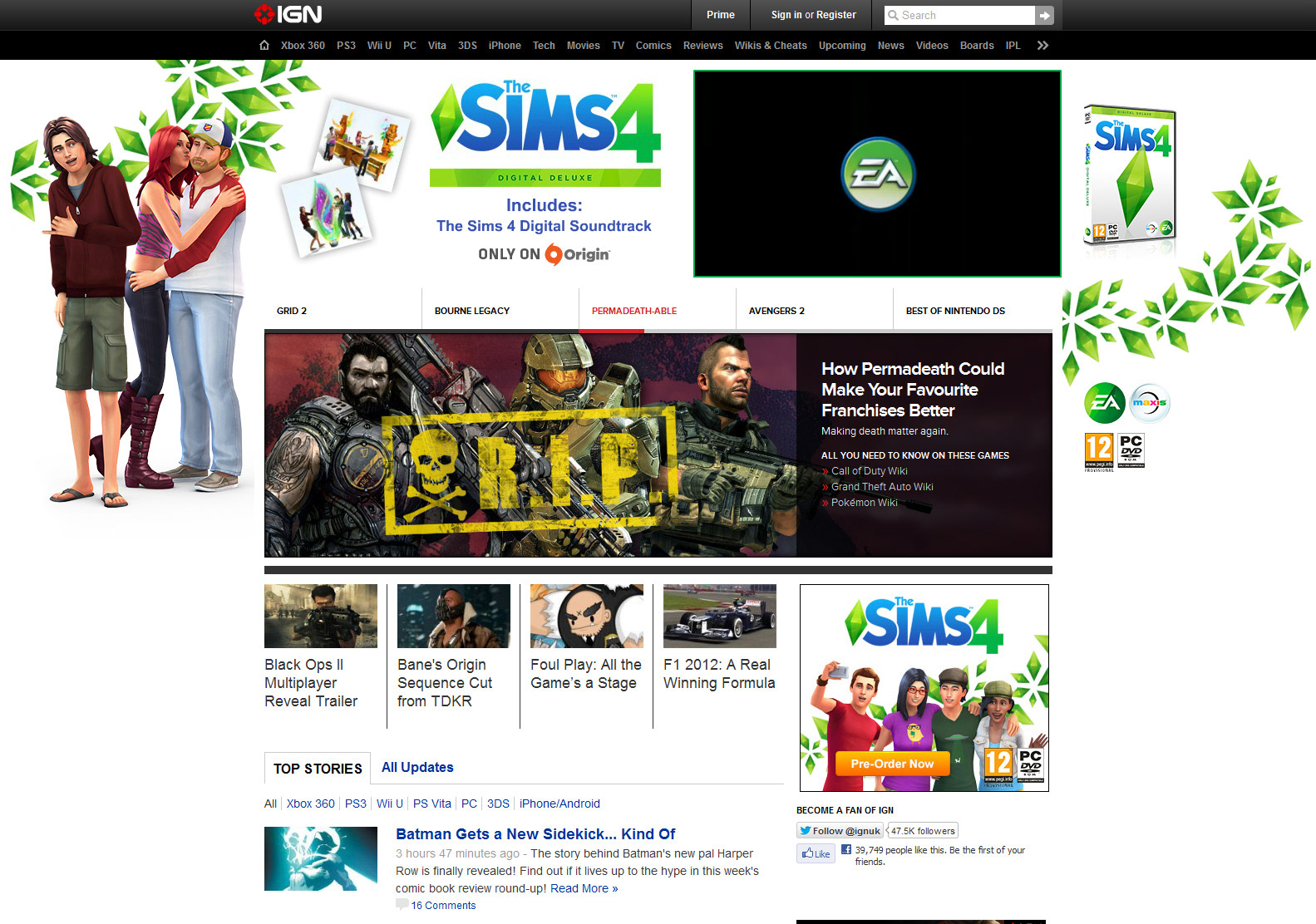Click the Maxis logo badge

(1150, 403)
